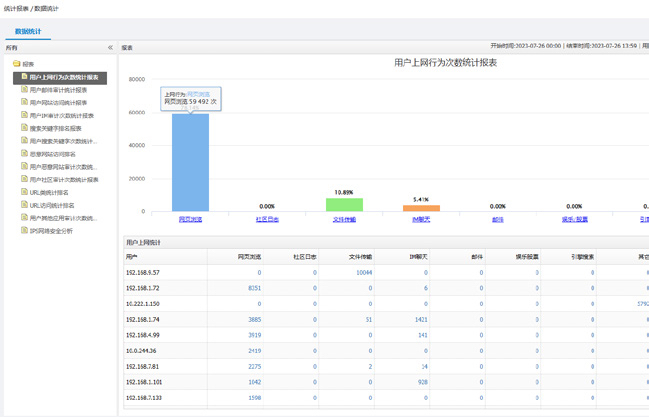Click the icon beside URL访问统计排名

tap(24, 205)
